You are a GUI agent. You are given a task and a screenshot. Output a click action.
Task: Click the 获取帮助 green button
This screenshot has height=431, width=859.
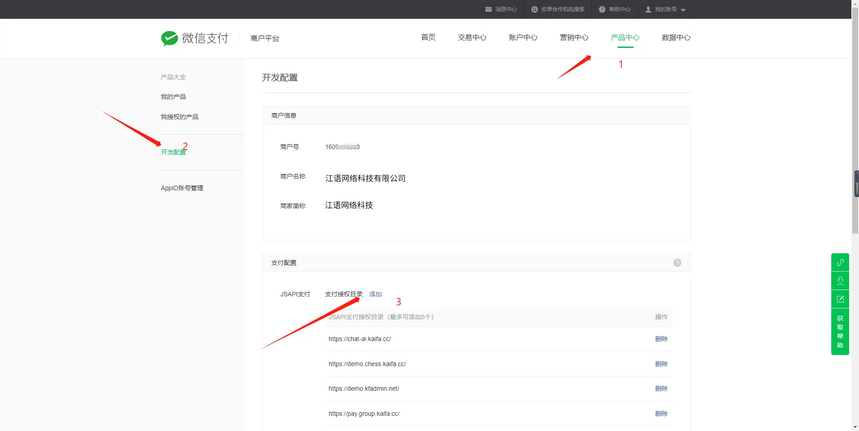(x=840, y=331)
